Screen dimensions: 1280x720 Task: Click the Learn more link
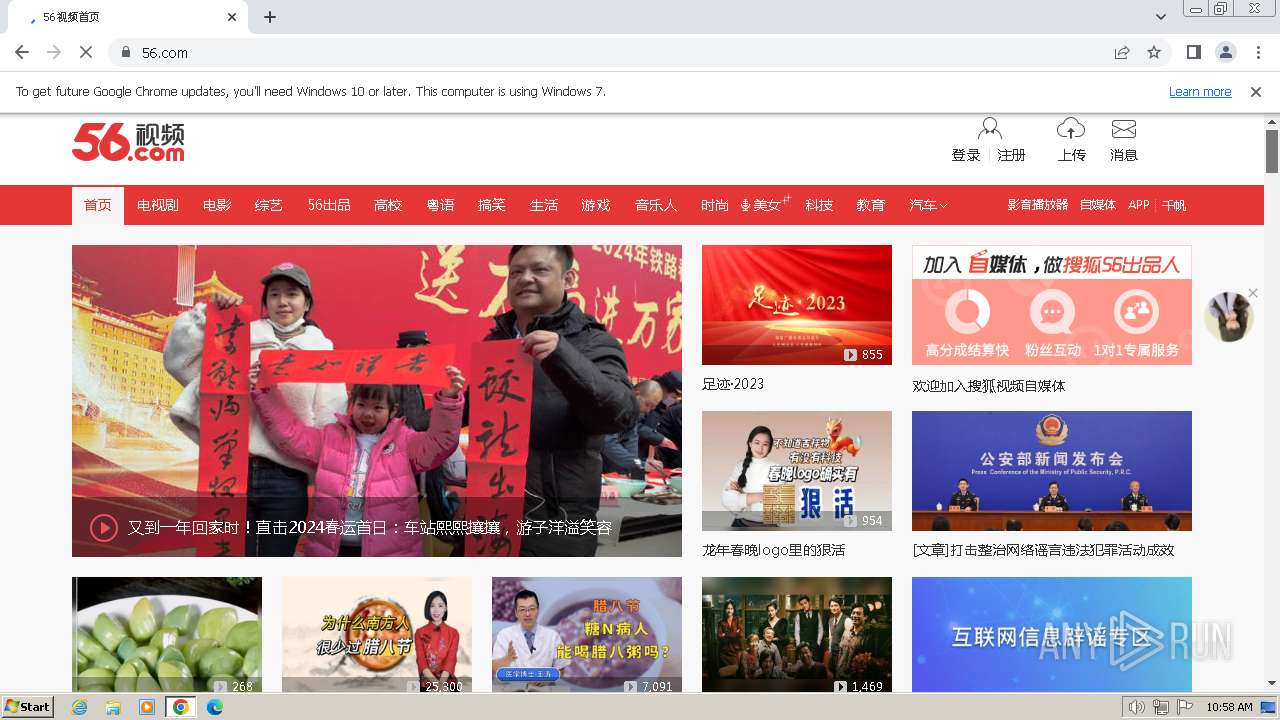pos(1200,92)
